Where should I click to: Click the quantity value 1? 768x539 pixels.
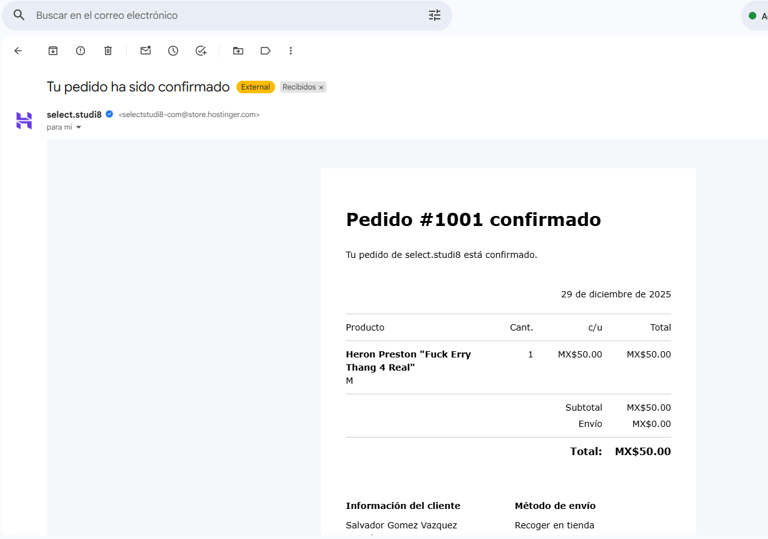530,354
